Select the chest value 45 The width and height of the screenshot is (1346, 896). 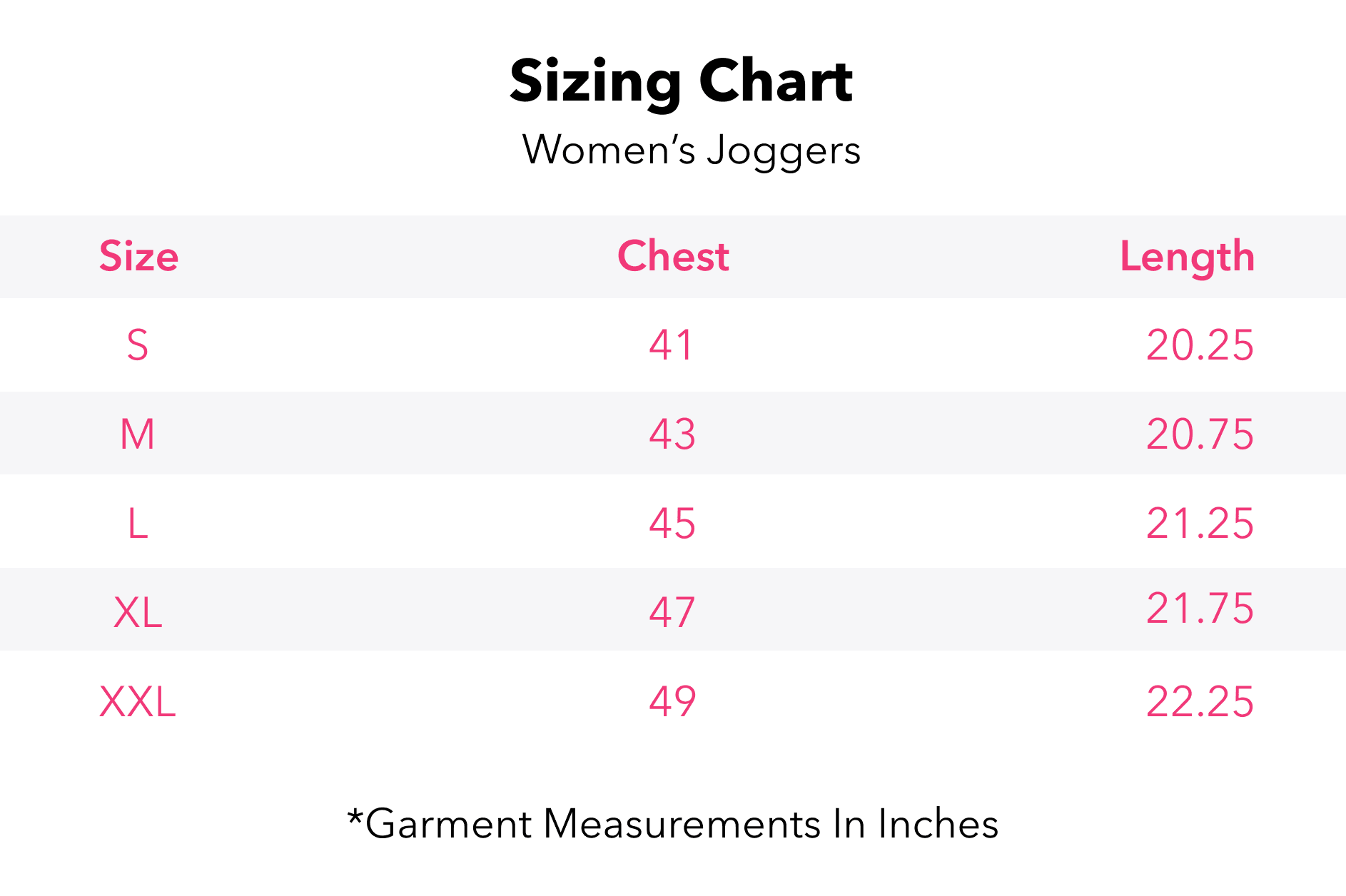[672, 524]
